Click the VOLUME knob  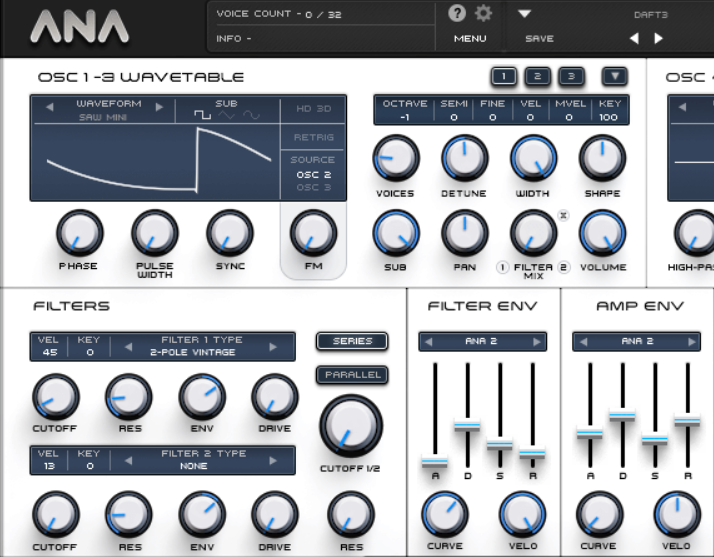click(x=602, y=233)
